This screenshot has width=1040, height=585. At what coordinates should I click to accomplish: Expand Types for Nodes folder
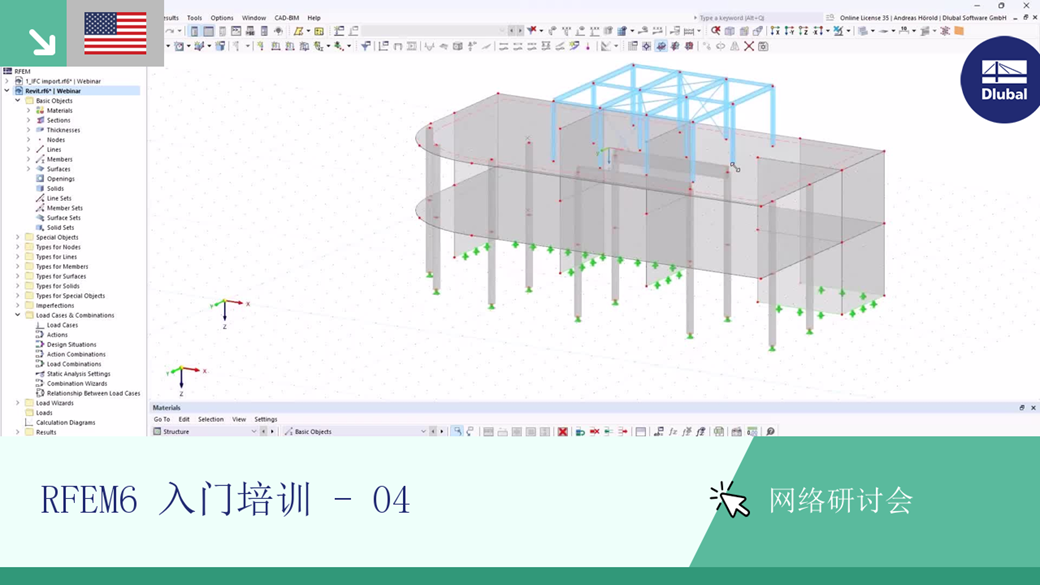coord(18,247)
